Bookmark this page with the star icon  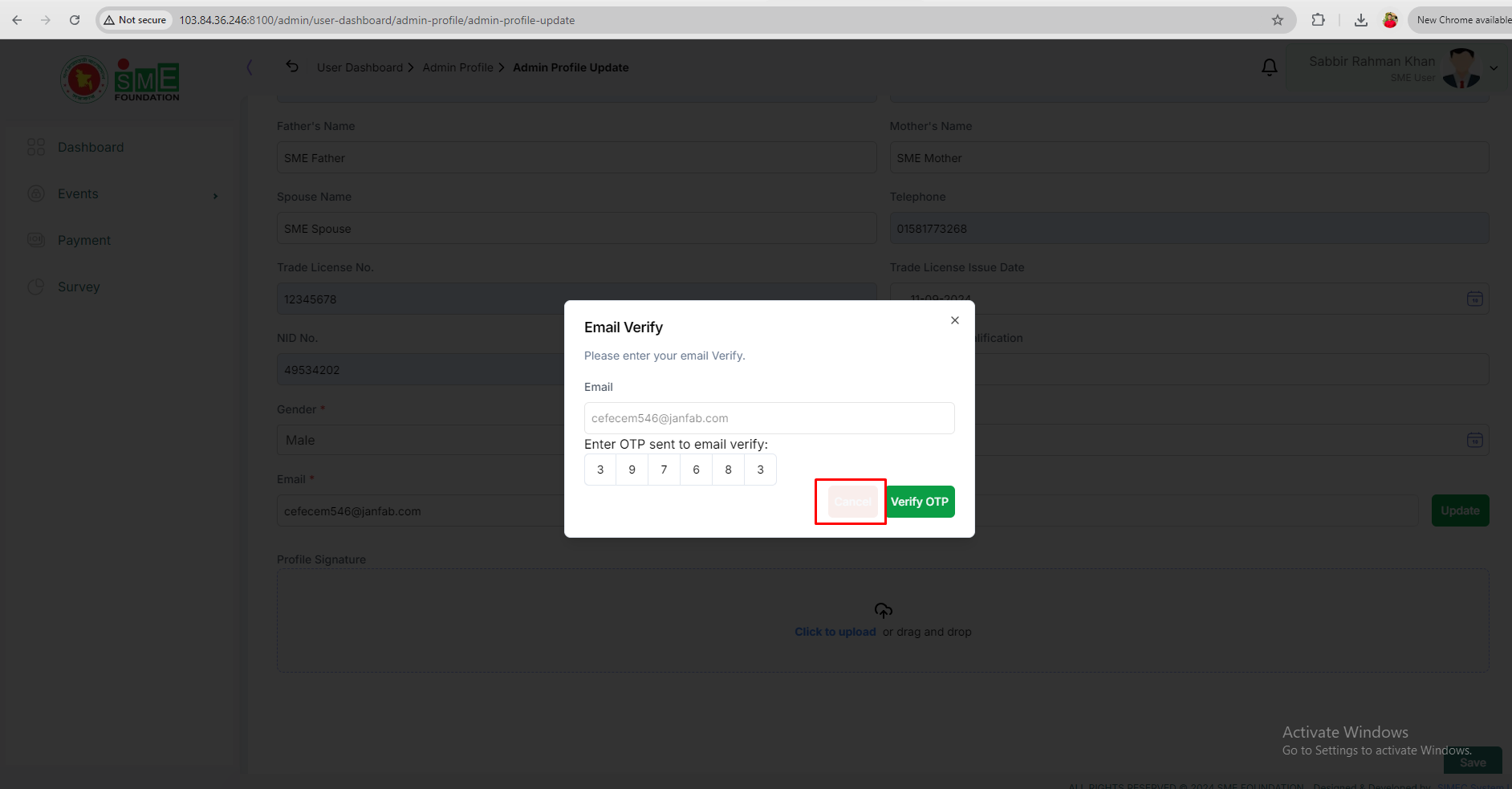pos(1278,20)
